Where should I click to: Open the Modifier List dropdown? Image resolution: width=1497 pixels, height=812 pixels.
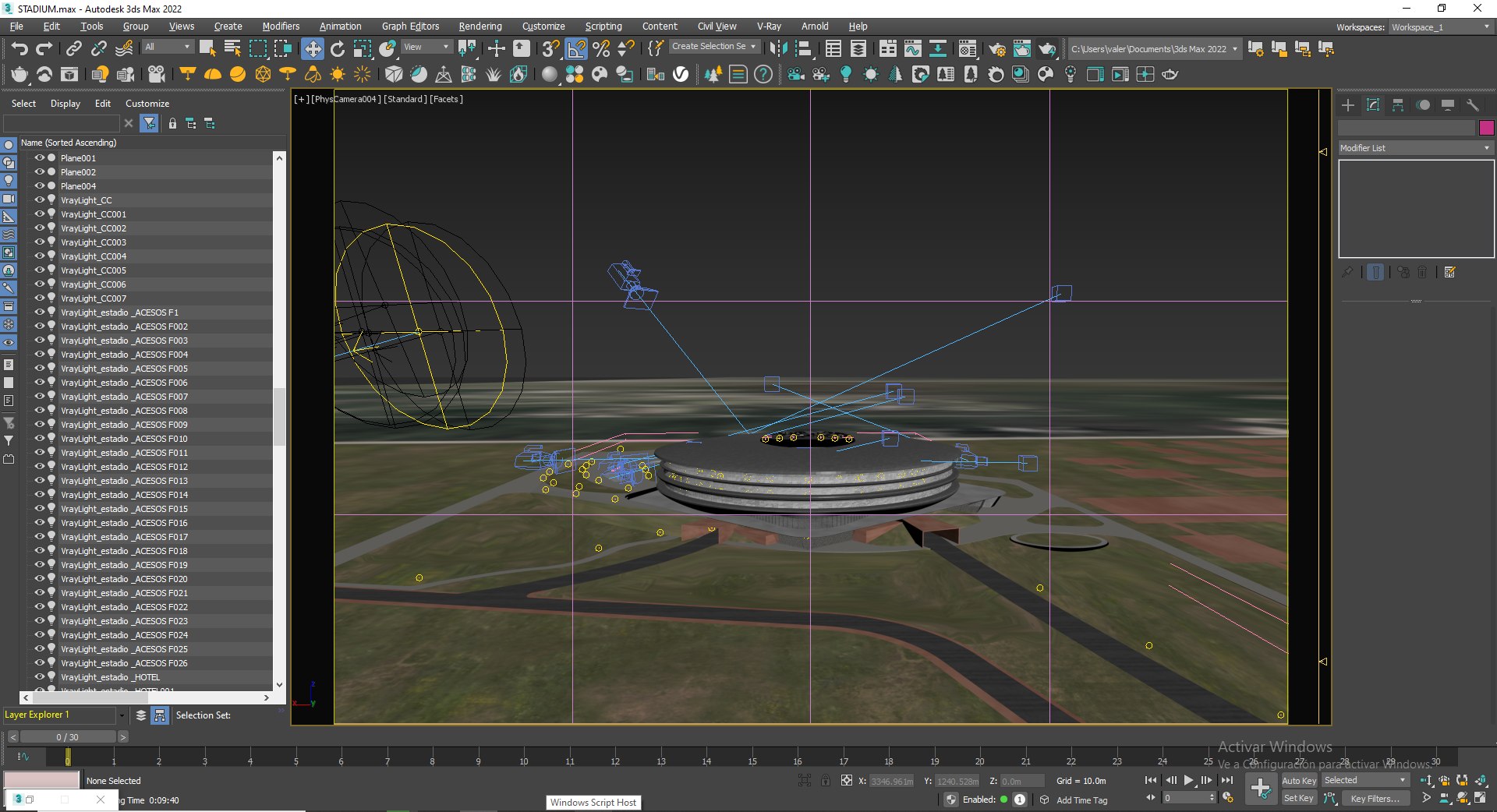tap(1415, 147)
